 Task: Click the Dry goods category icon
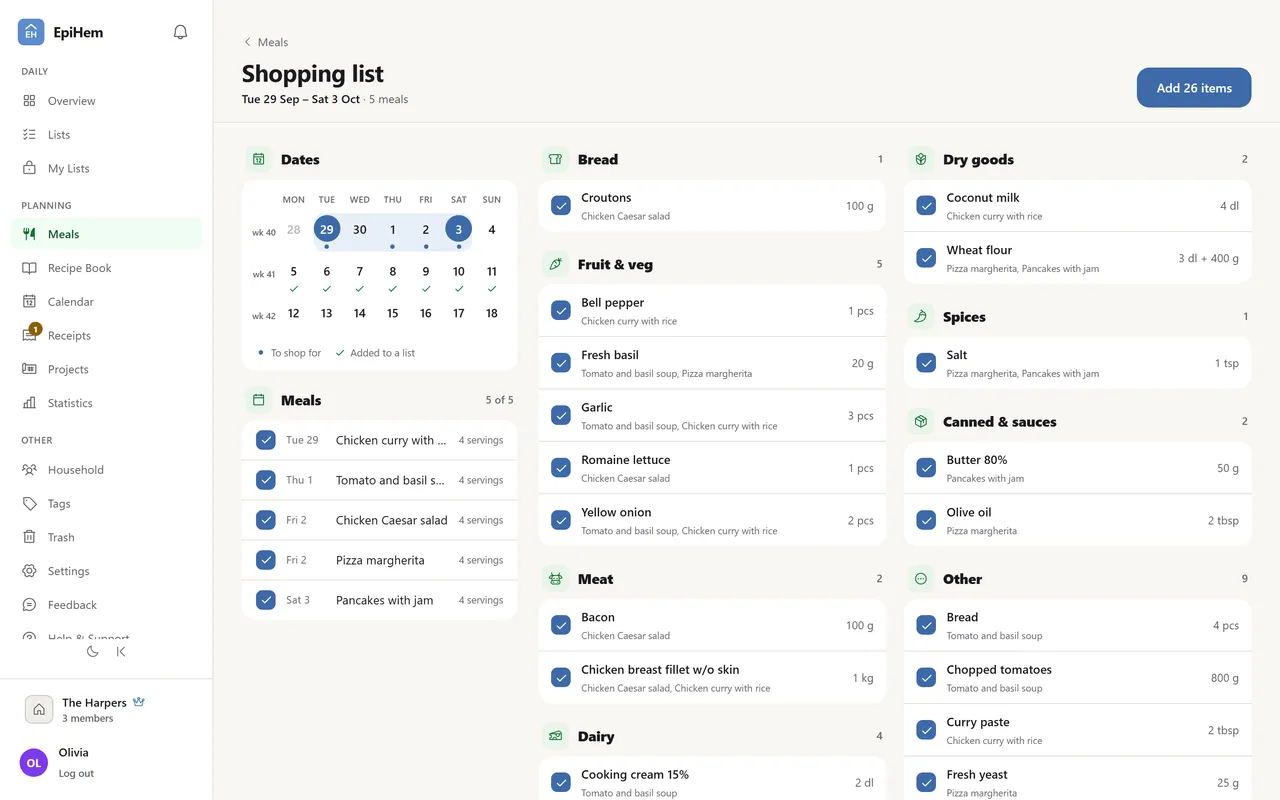coord(921,159)
